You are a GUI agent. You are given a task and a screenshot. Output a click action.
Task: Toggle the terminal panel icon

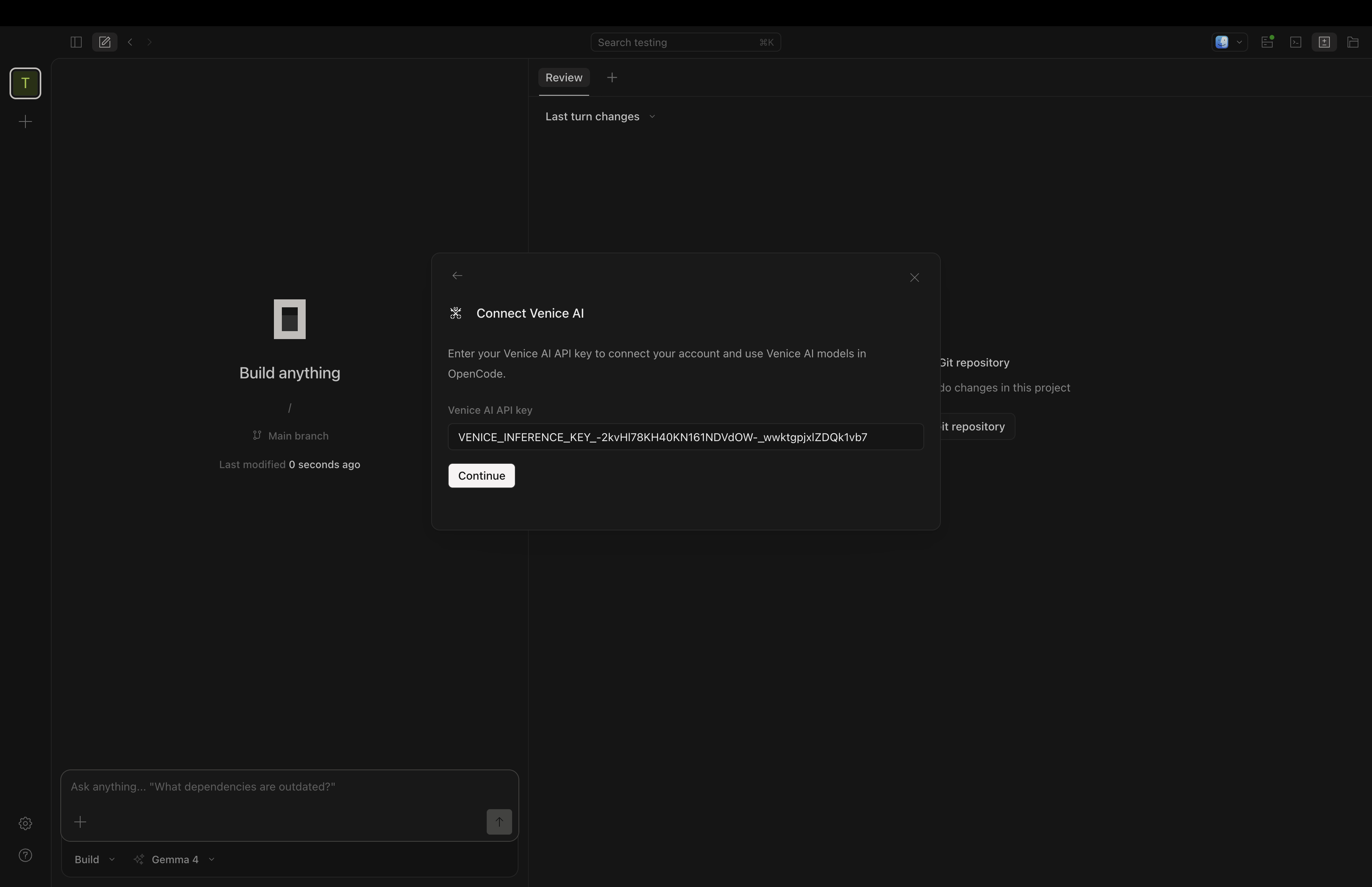pos(1295,42)
